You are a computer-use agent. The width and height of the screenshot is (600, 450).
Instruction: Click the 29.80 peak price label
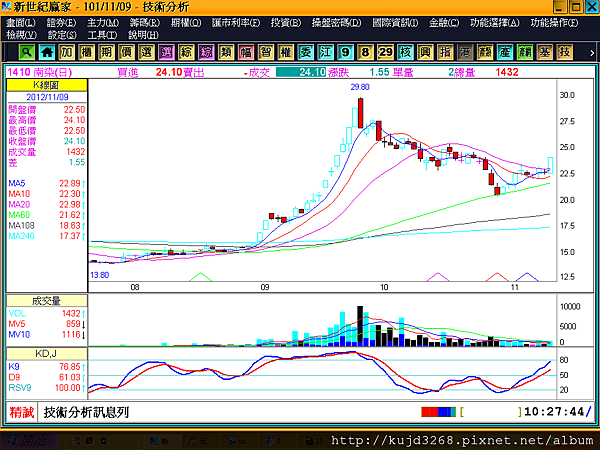[x=360, y=87]
